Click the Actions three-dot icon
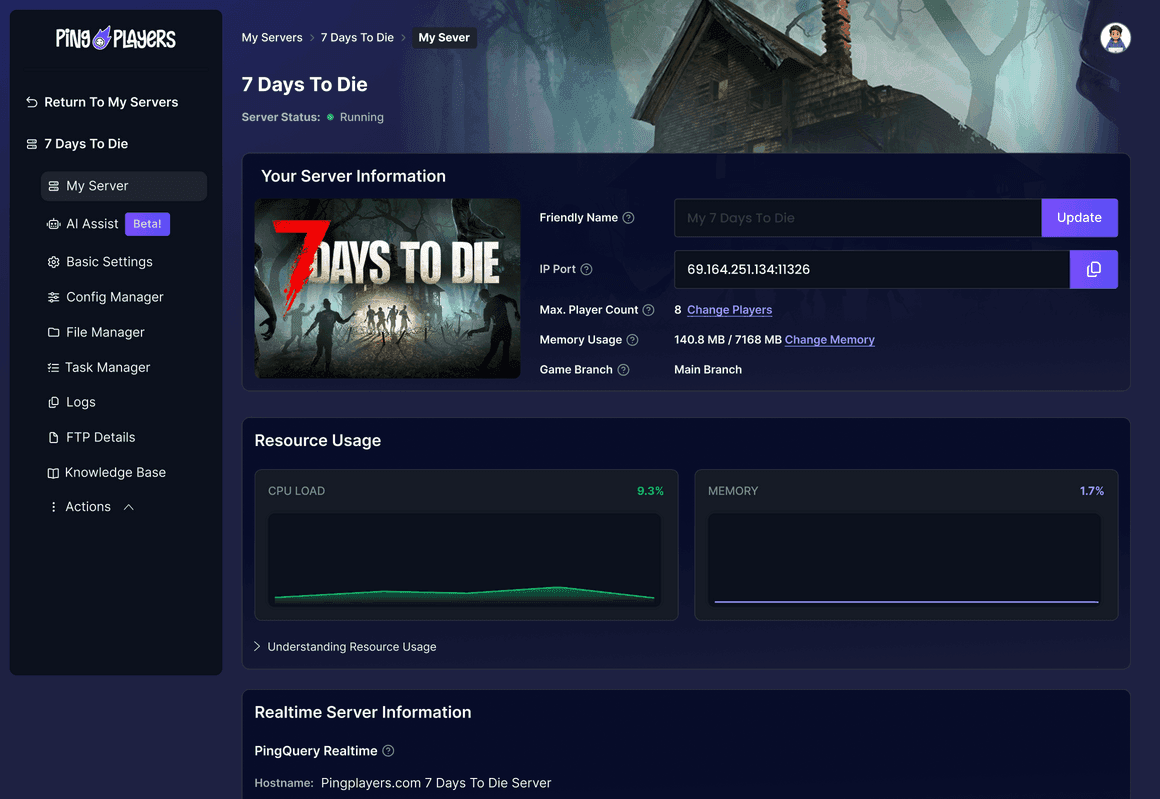The image size is (1160, 799). coord(53,507)
